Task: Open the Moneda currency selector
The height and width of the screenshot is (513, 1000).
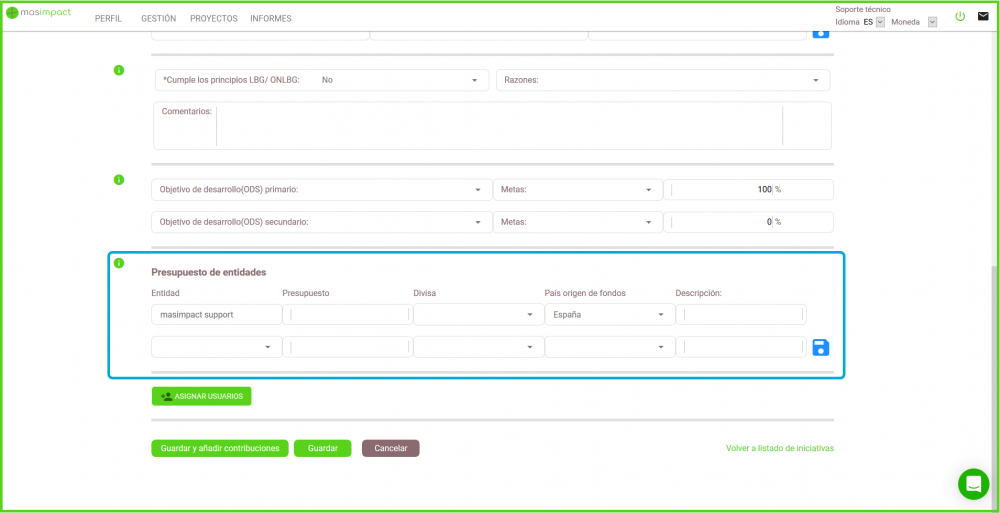Action: pos(932,22)
